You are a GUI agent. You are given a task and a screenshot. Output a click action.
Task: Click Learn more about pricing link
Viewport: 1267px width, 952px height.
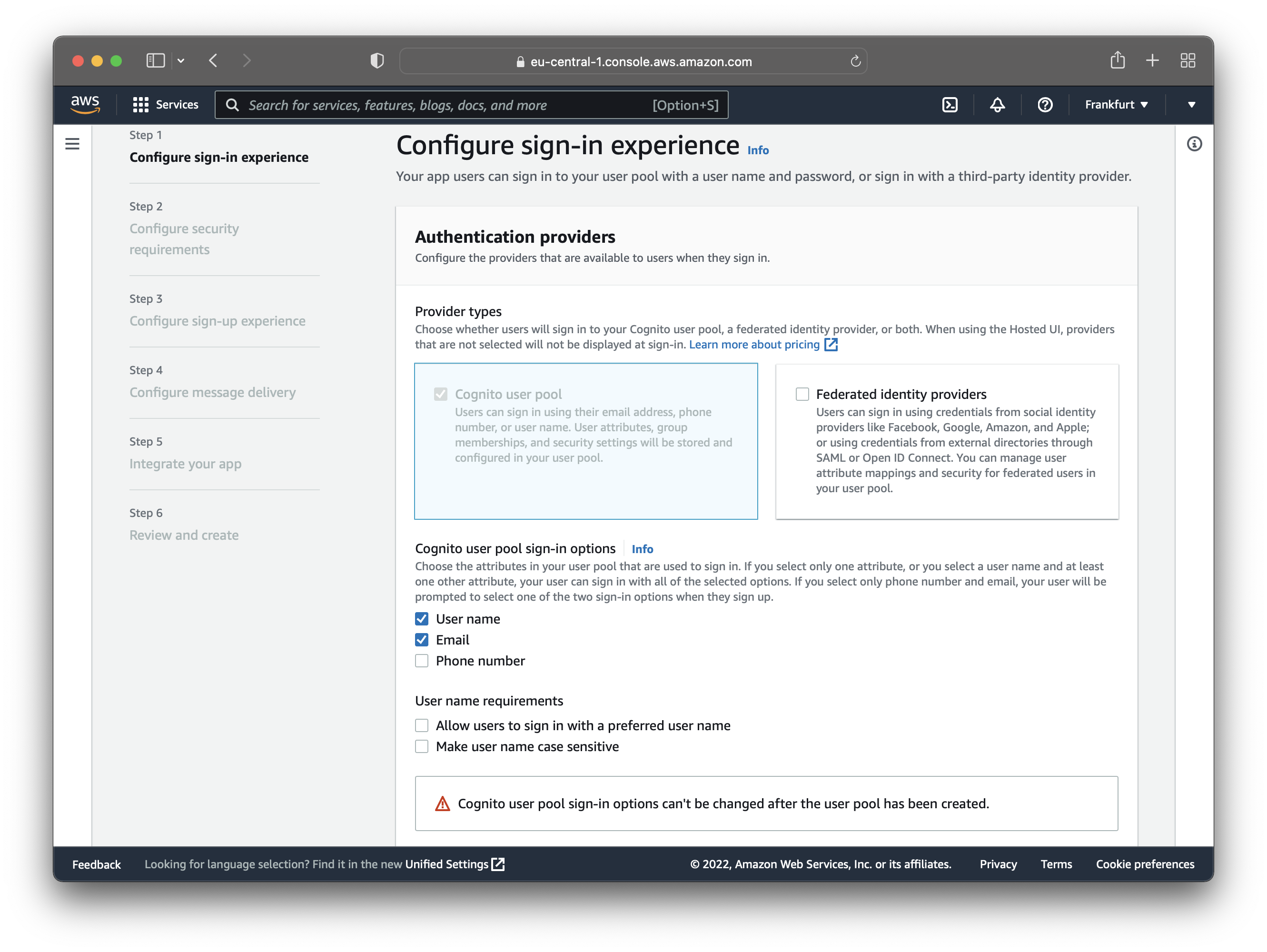763,343
